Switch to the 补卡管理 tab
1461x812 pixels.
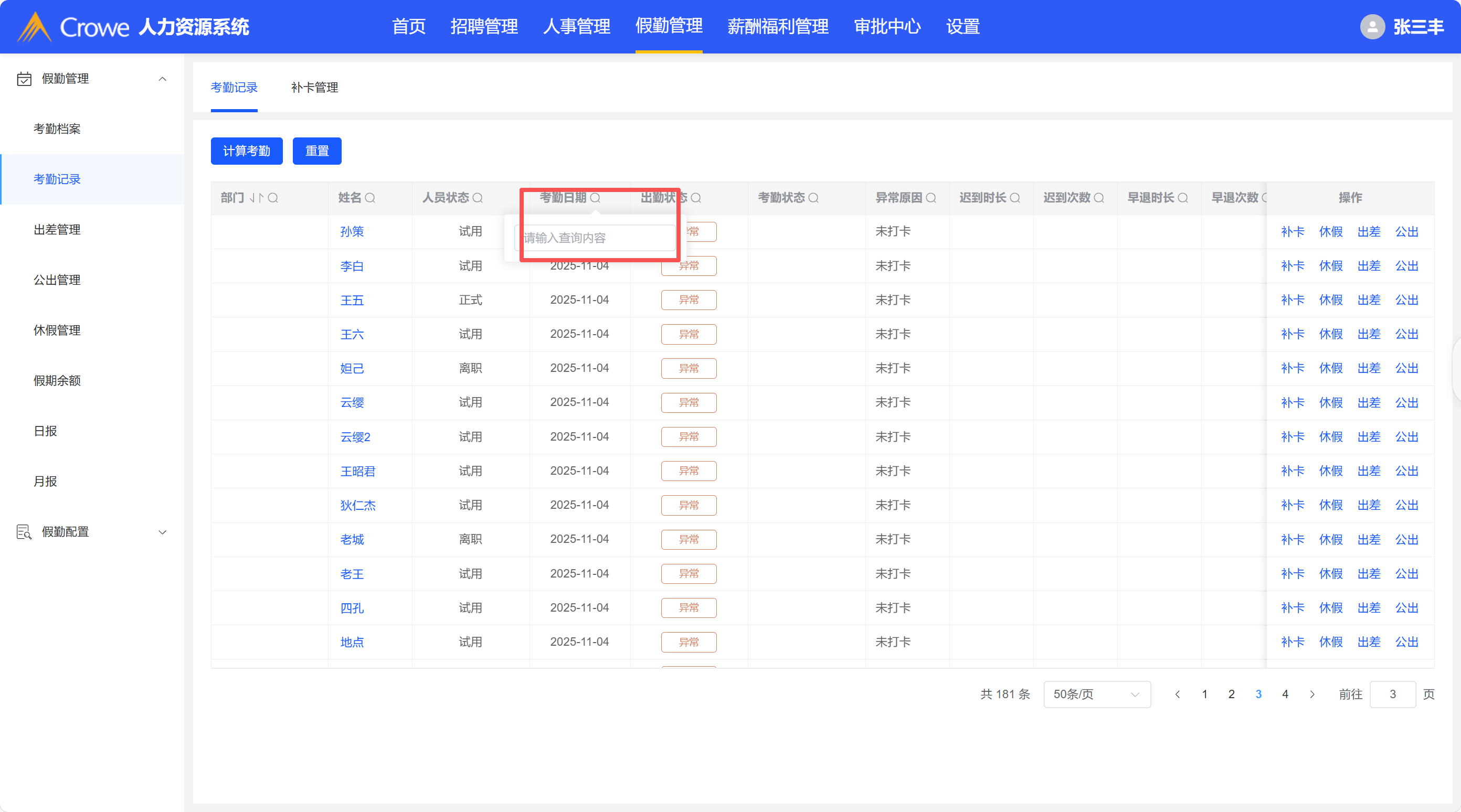coord(314,87)
